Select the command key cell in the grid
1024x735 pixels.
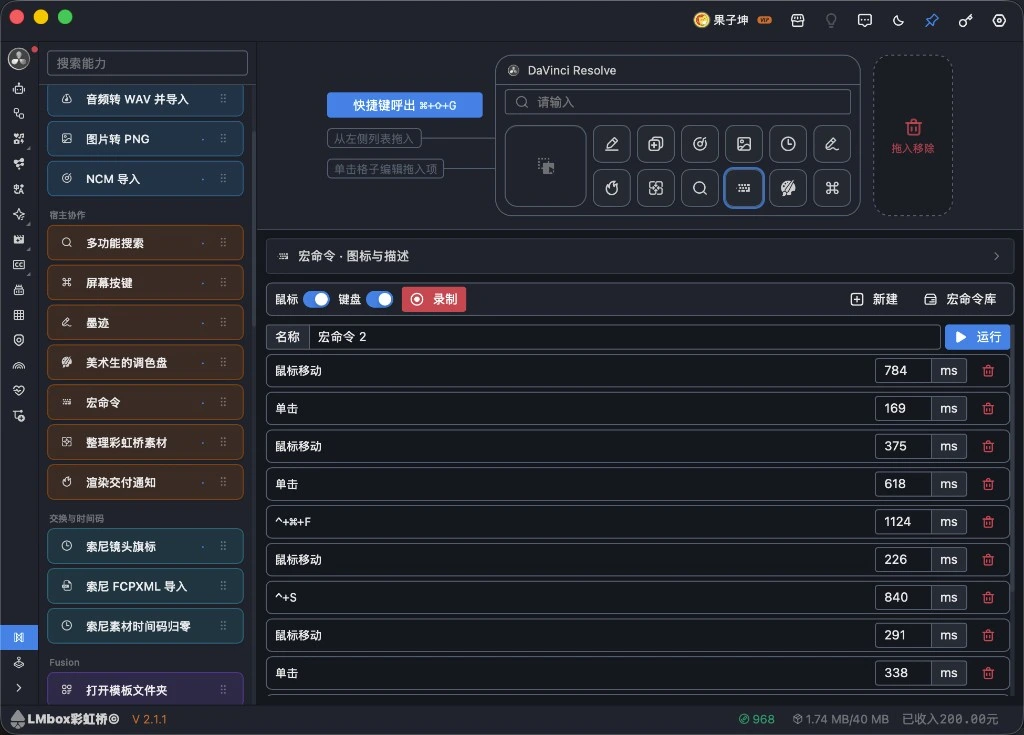pyautogui.click(x=832, y=188)
